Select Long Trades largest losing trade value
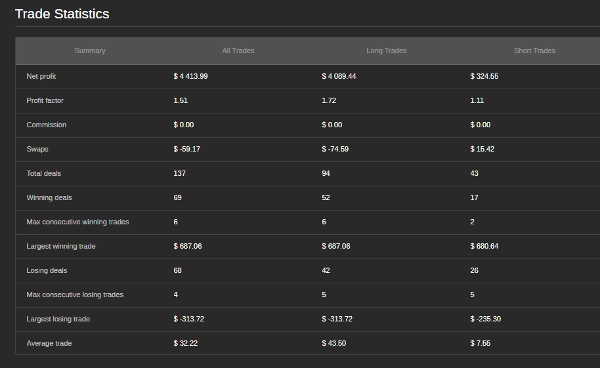600x368 pixels. (337, 319)
